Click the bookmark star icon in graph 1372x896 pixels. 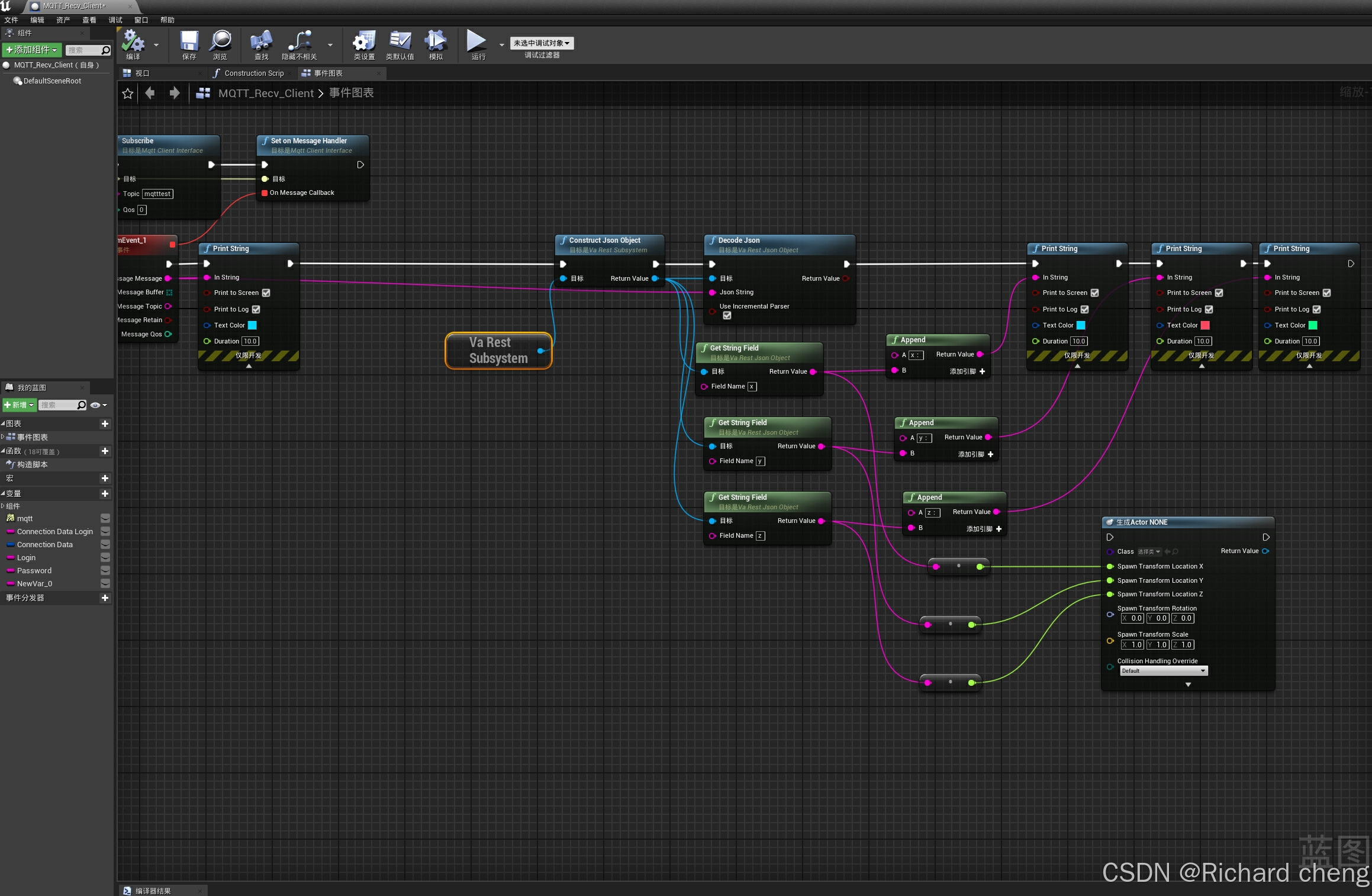127,94
